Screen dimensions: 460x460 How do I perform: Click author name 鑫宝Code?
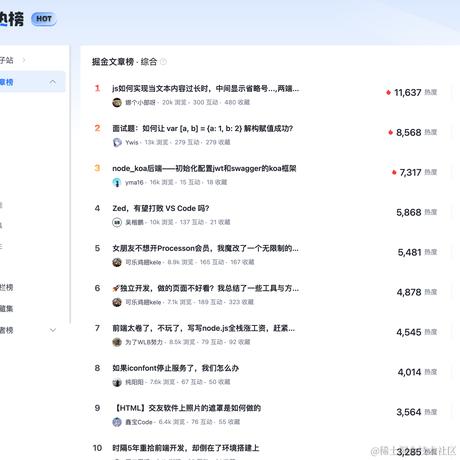[x=139, y=422]
